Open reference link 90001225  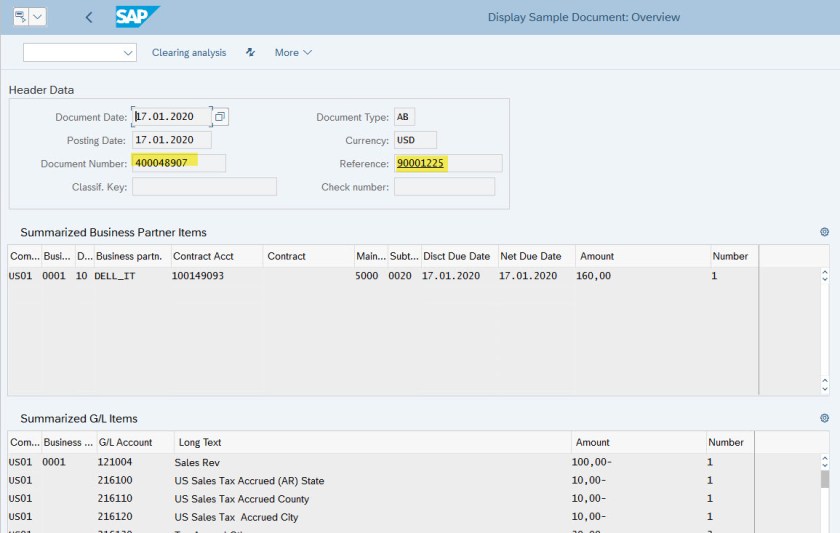point(420,163)
